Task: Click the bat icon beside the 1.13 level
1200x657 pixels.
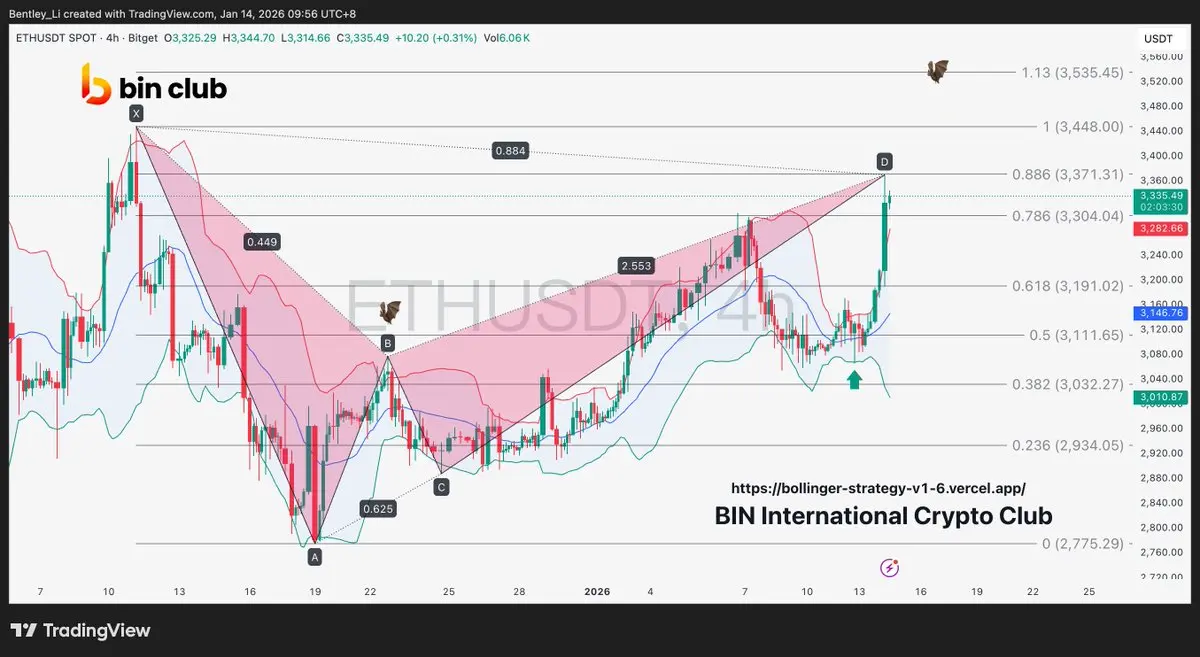Action: (x=937, y=71)
